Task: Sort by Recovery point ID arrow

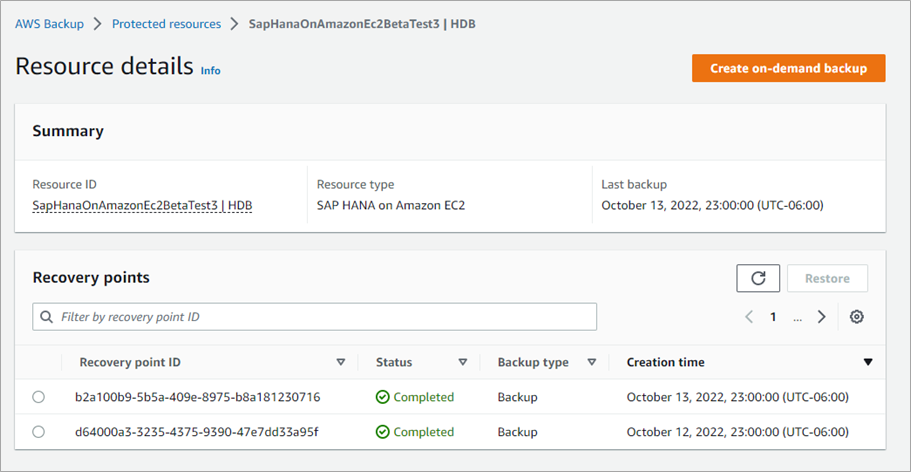Action: (x=340, y=362)
